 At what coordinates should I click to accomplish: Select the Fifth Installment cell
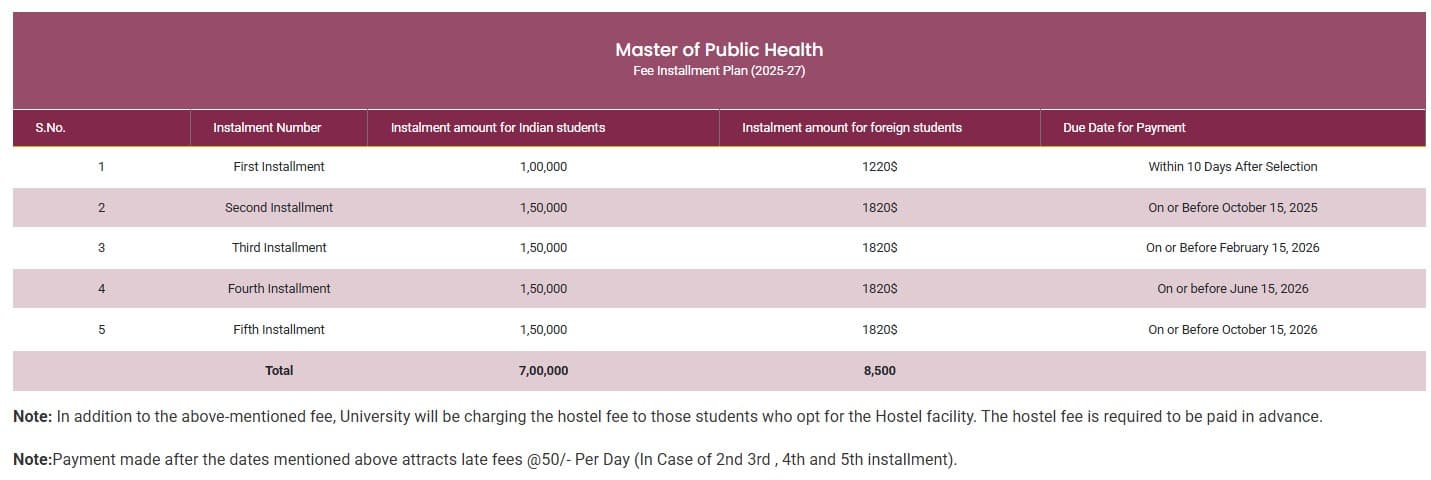pyautogui.click(x=279, y=330)
